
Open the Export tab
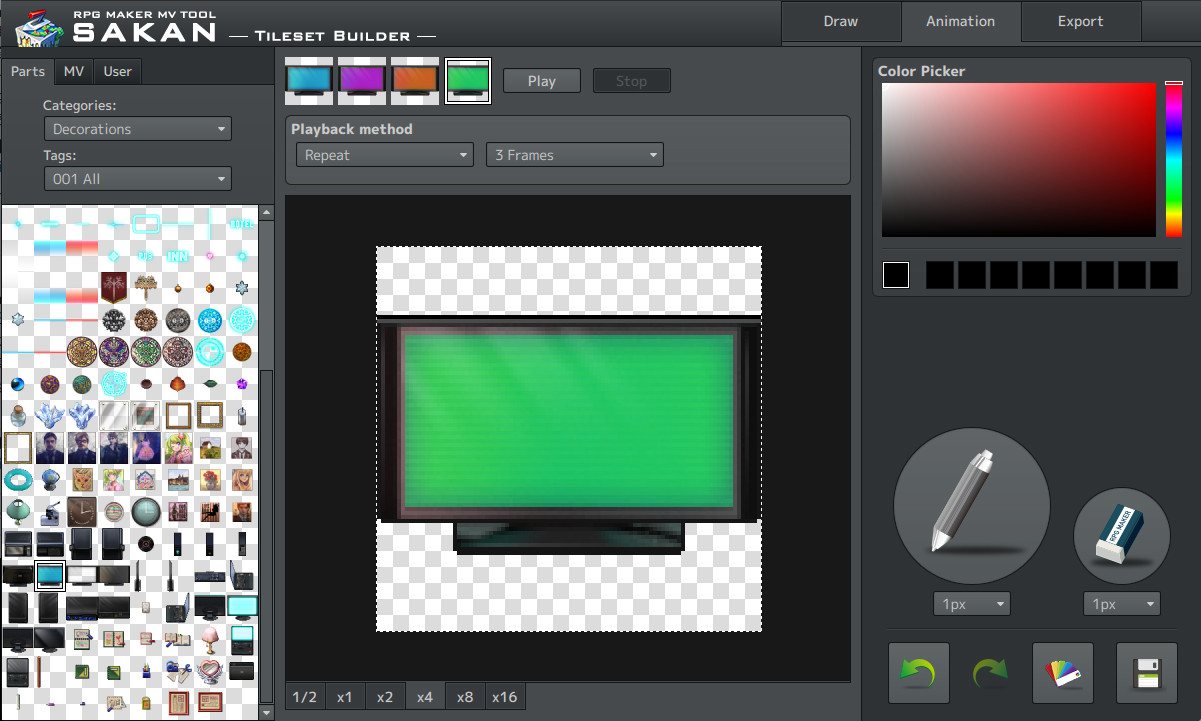(x=1080, y=21)
